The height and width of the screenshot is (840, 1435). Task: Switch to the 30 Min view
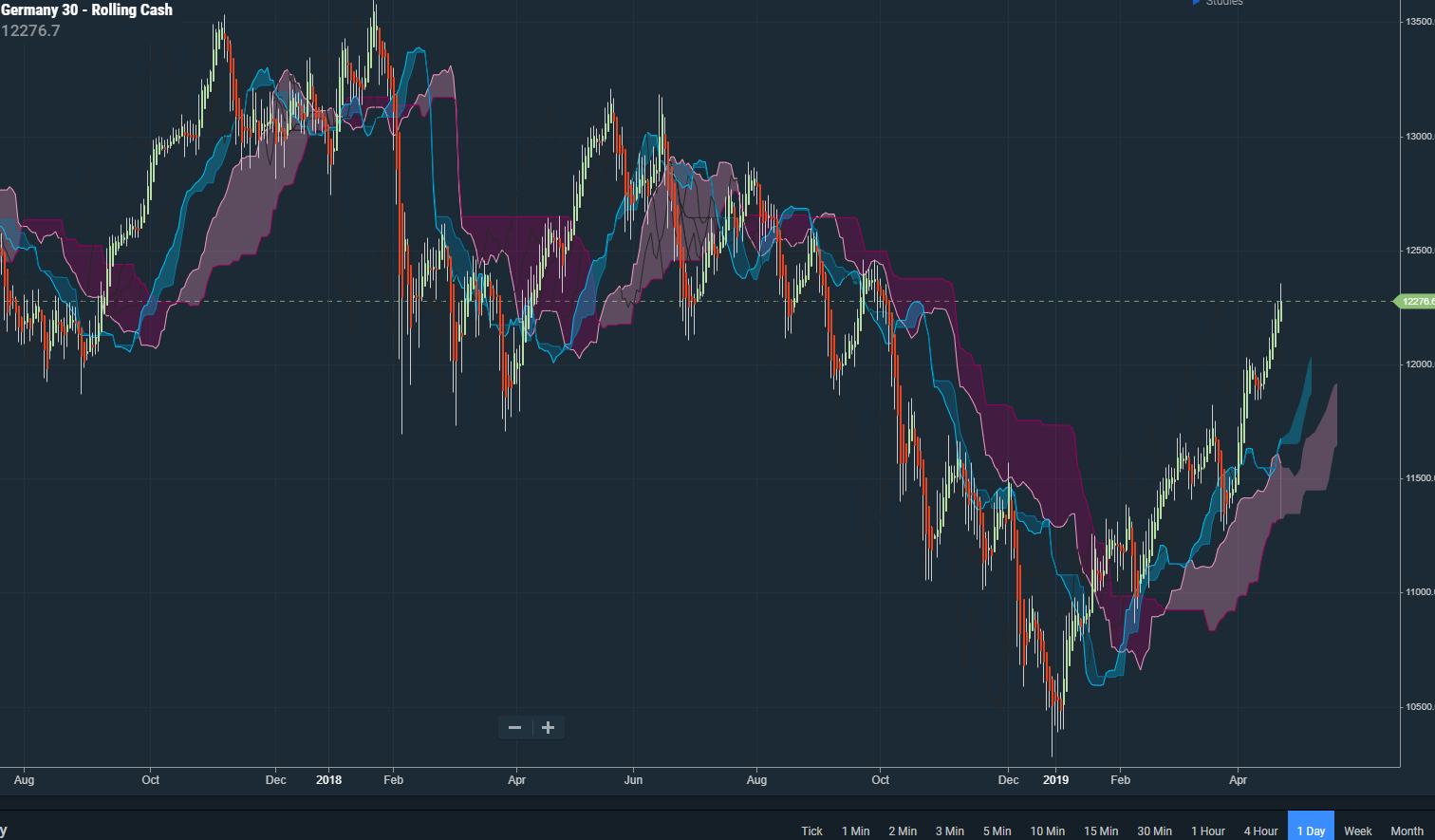point(1154,831)
